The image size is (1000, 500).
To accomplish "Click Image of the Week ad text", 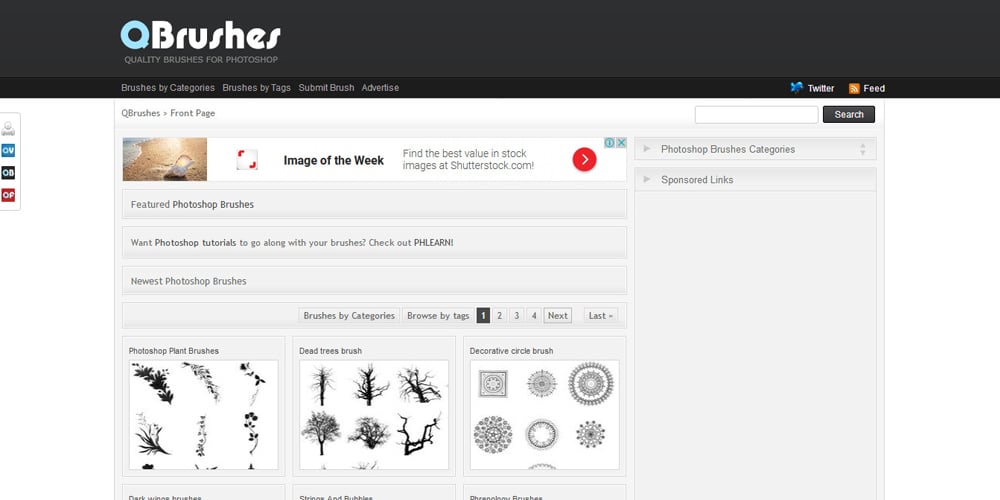I will pyautogui.click(x=334, y=160).
